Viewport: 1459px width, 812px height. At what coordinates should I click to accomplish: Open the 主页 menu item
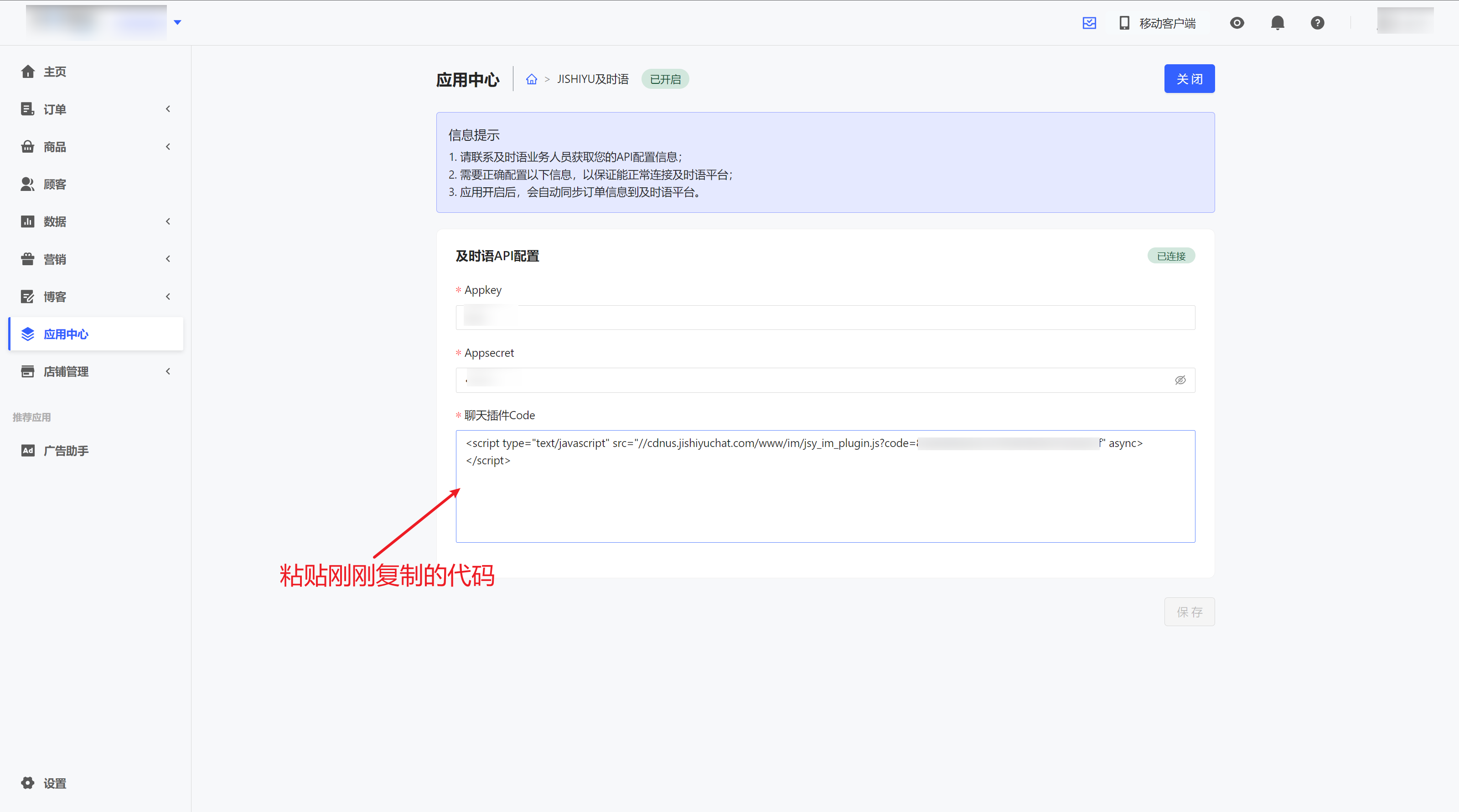96,71
